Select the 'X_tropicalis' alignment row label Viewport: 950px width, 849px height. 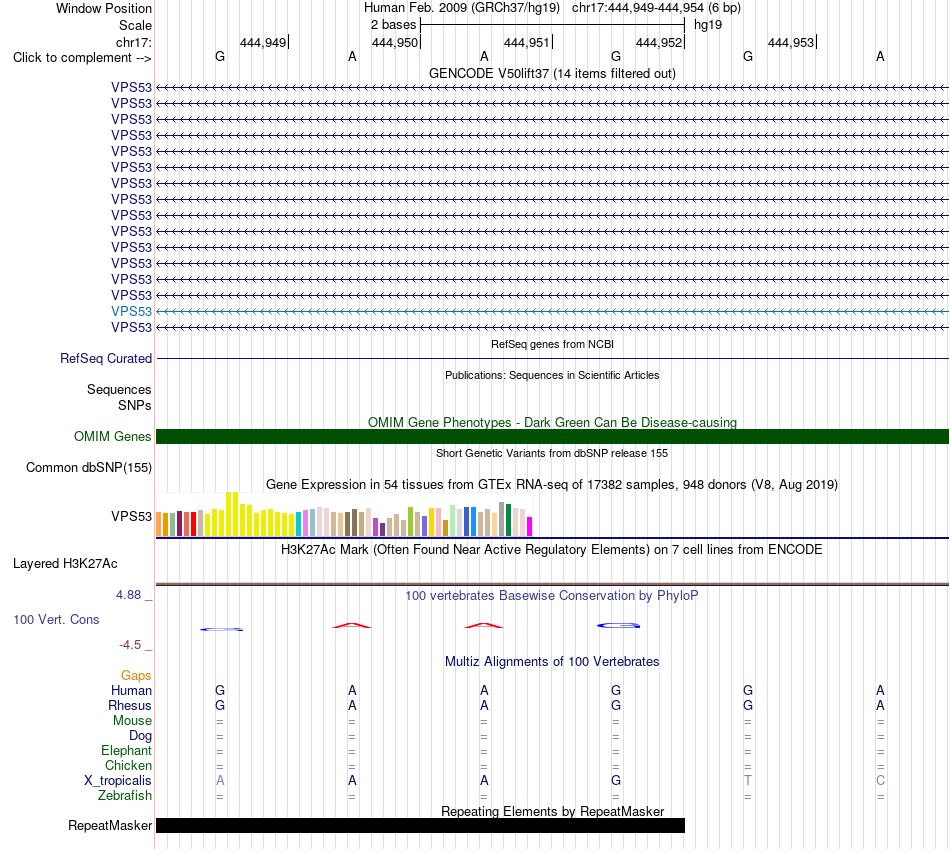(x=118, y=781)
